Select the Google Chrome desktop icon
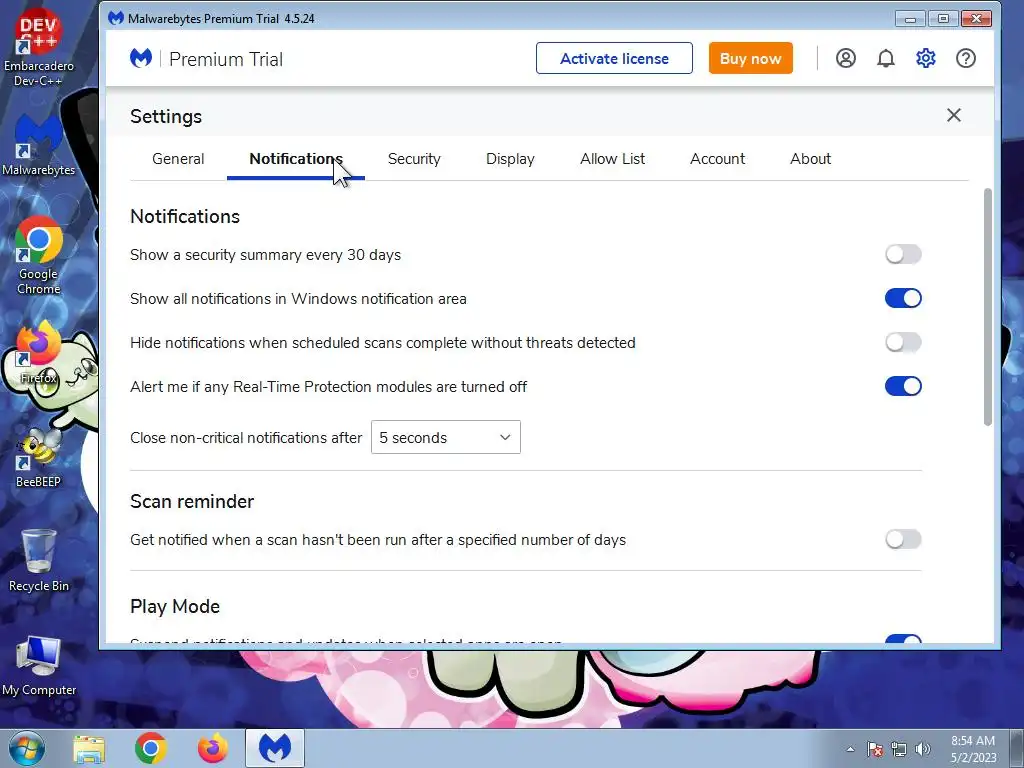The image size is (1024, 768). point(39,256)
